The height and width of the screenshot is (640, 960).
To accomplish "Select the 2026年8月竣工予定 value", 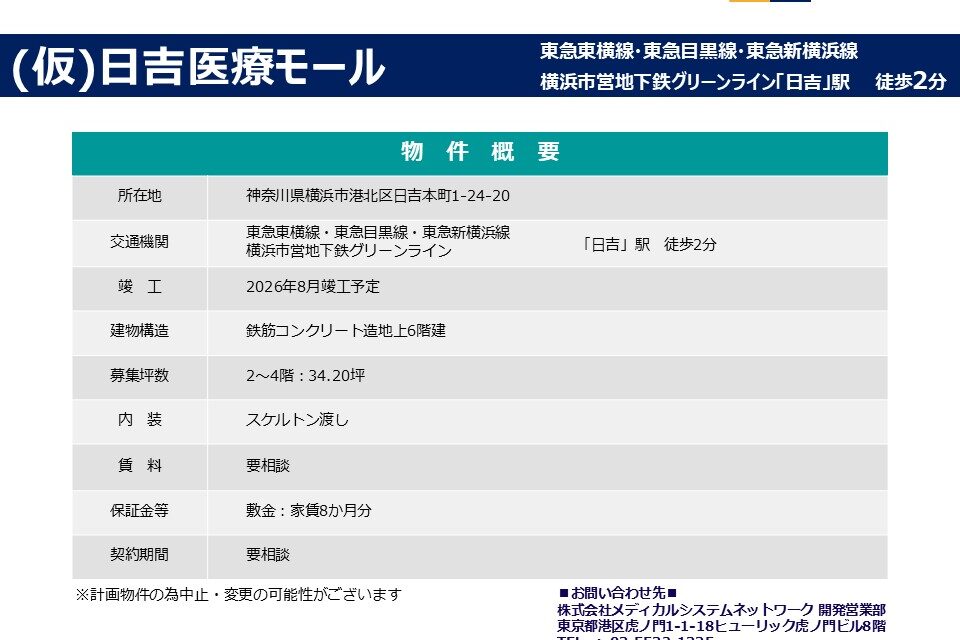I will (x=312, y=287).
